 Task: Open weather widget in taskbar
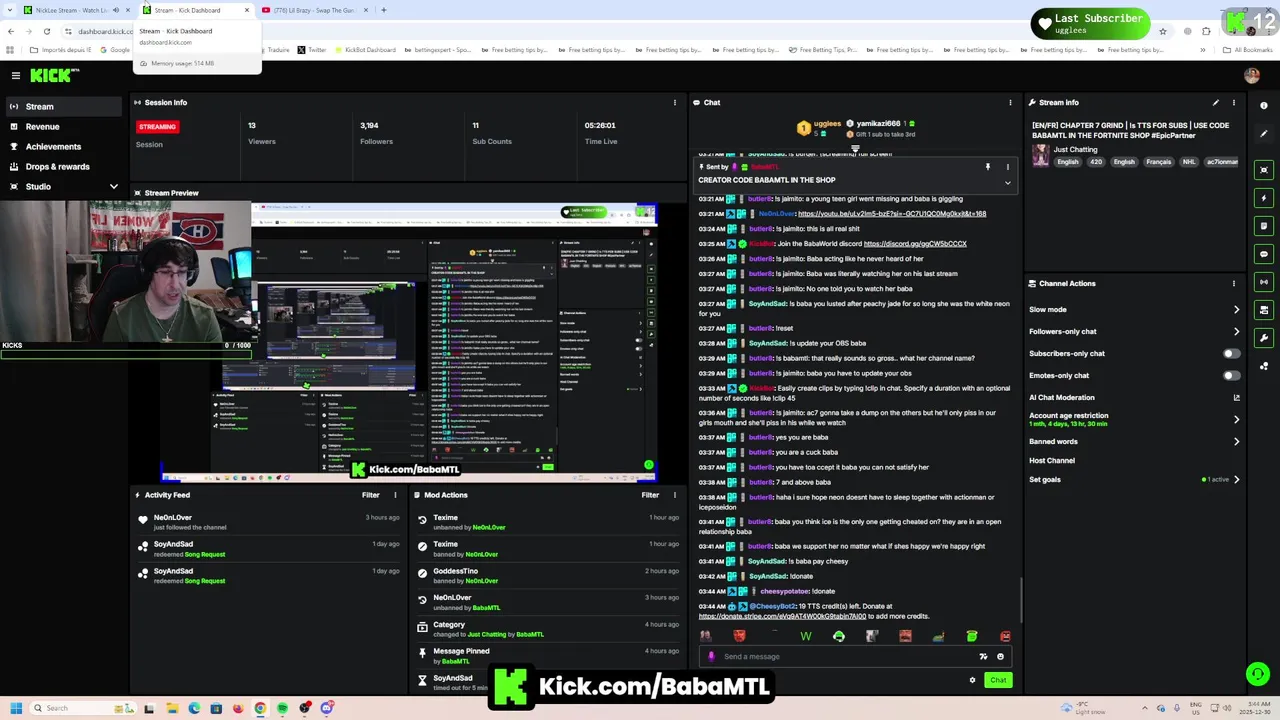(1084, 708)
